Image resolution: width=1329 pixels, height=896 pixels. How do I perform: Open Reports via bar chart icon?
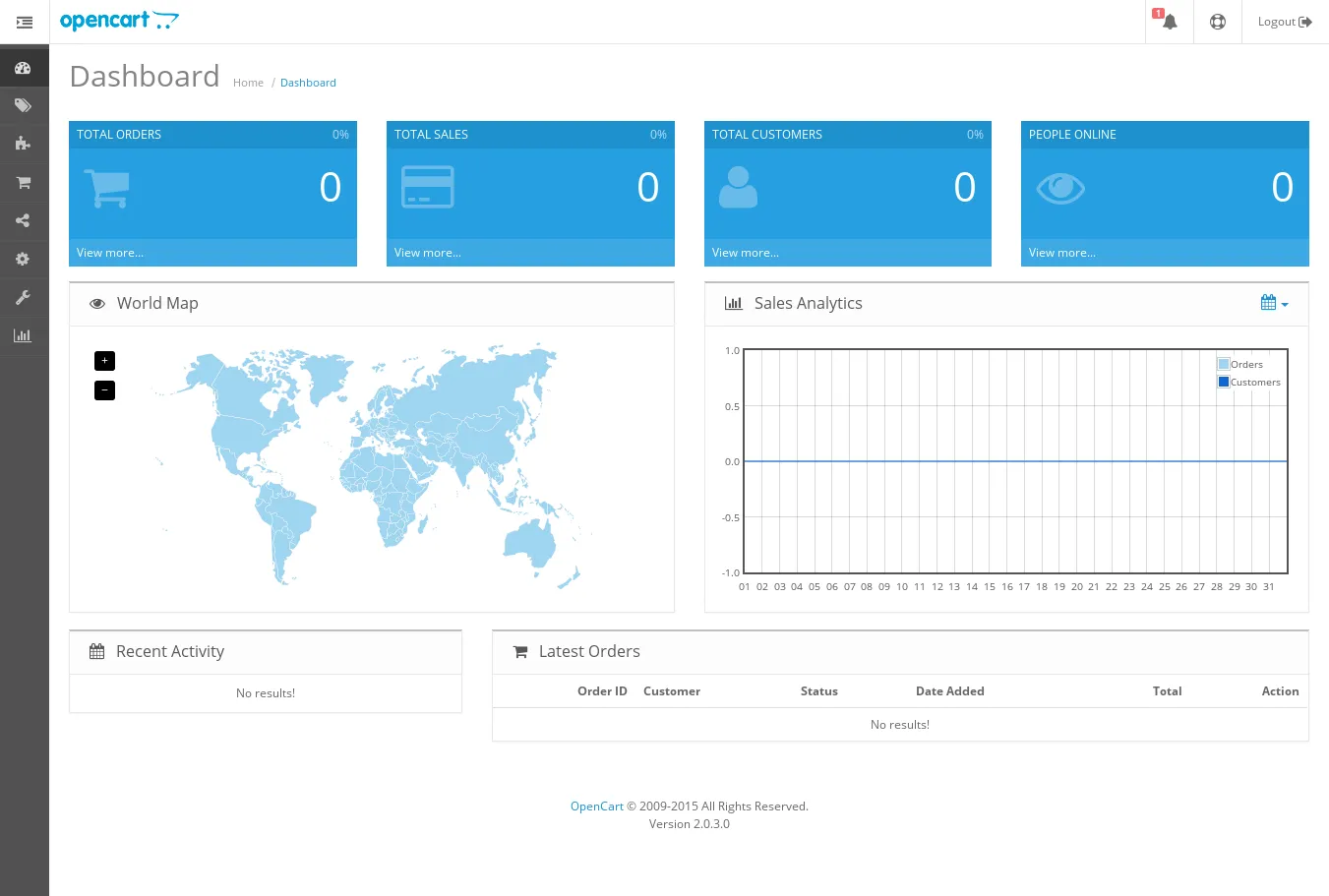(x=24, y=335)
